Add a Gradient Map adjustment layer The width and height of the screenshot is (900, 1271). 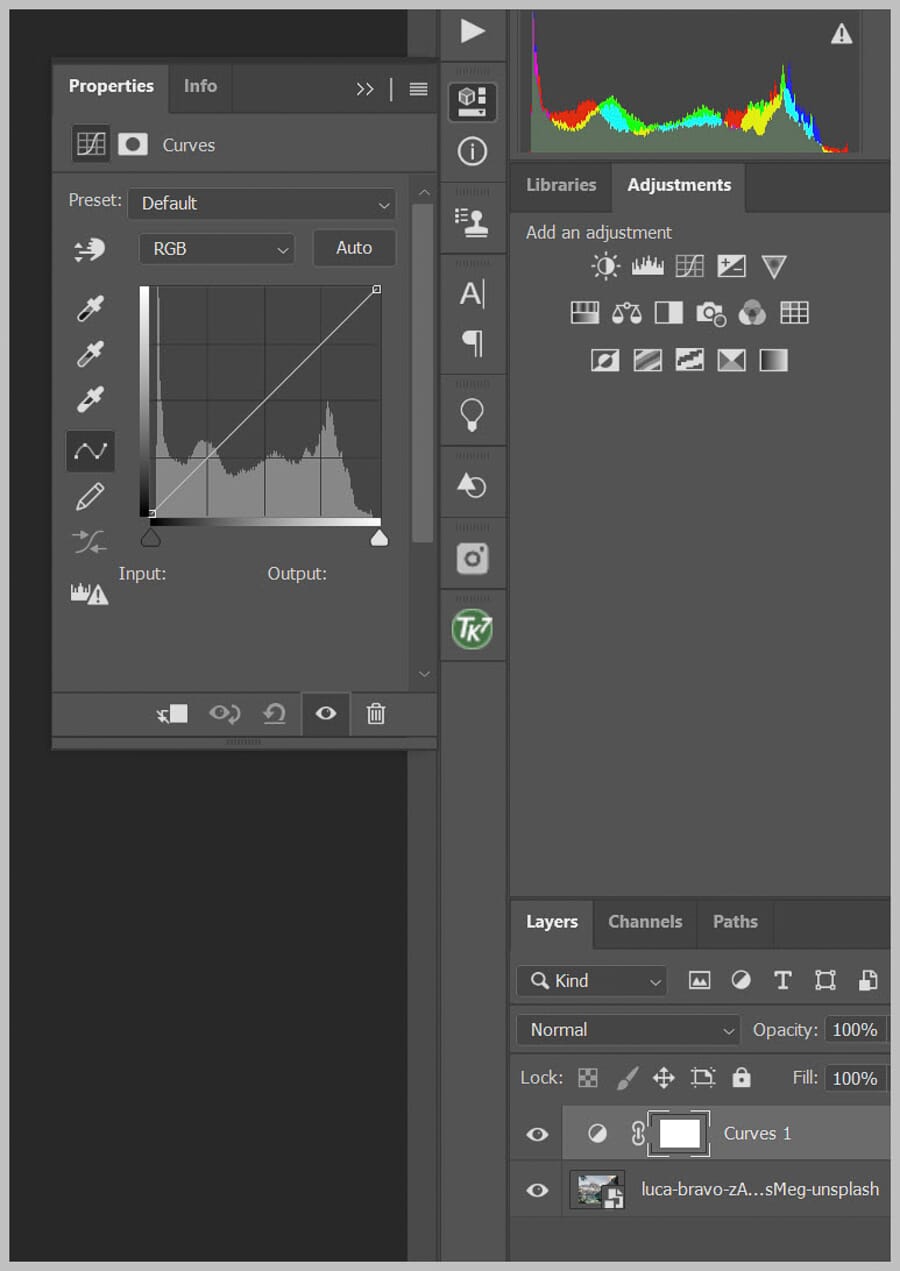[x=773, y=359]
